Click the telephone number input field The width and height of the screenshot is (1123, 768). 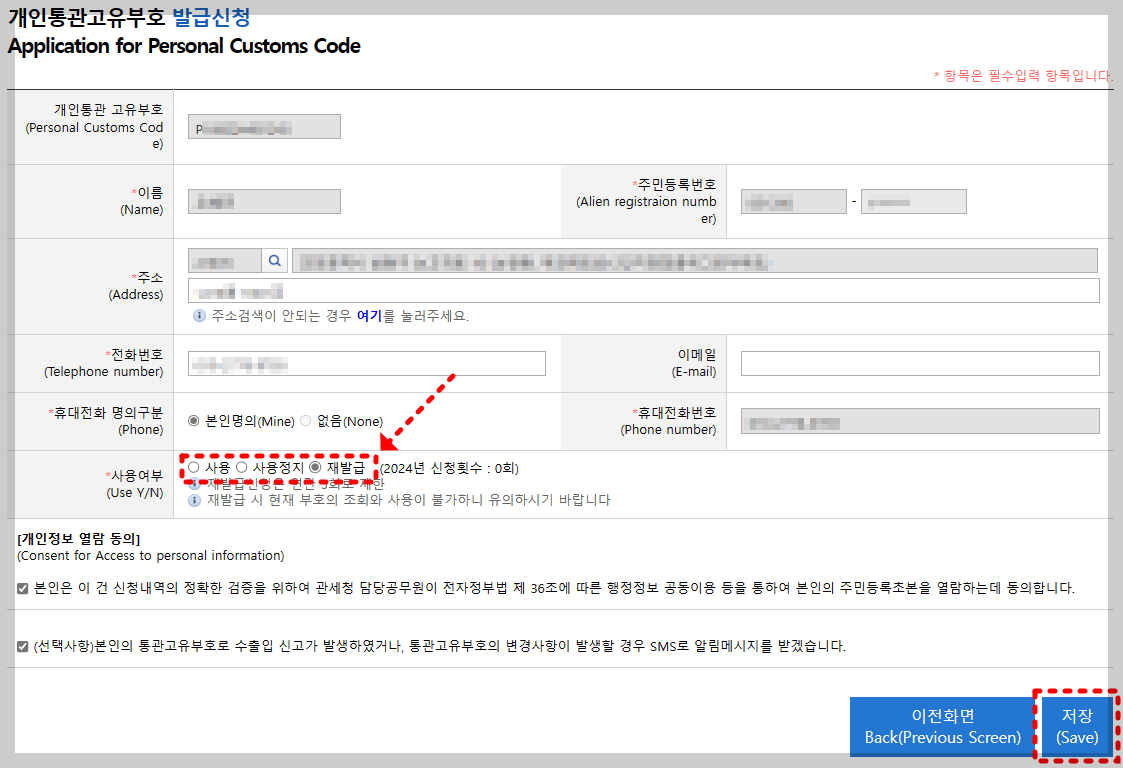[366, 363]
